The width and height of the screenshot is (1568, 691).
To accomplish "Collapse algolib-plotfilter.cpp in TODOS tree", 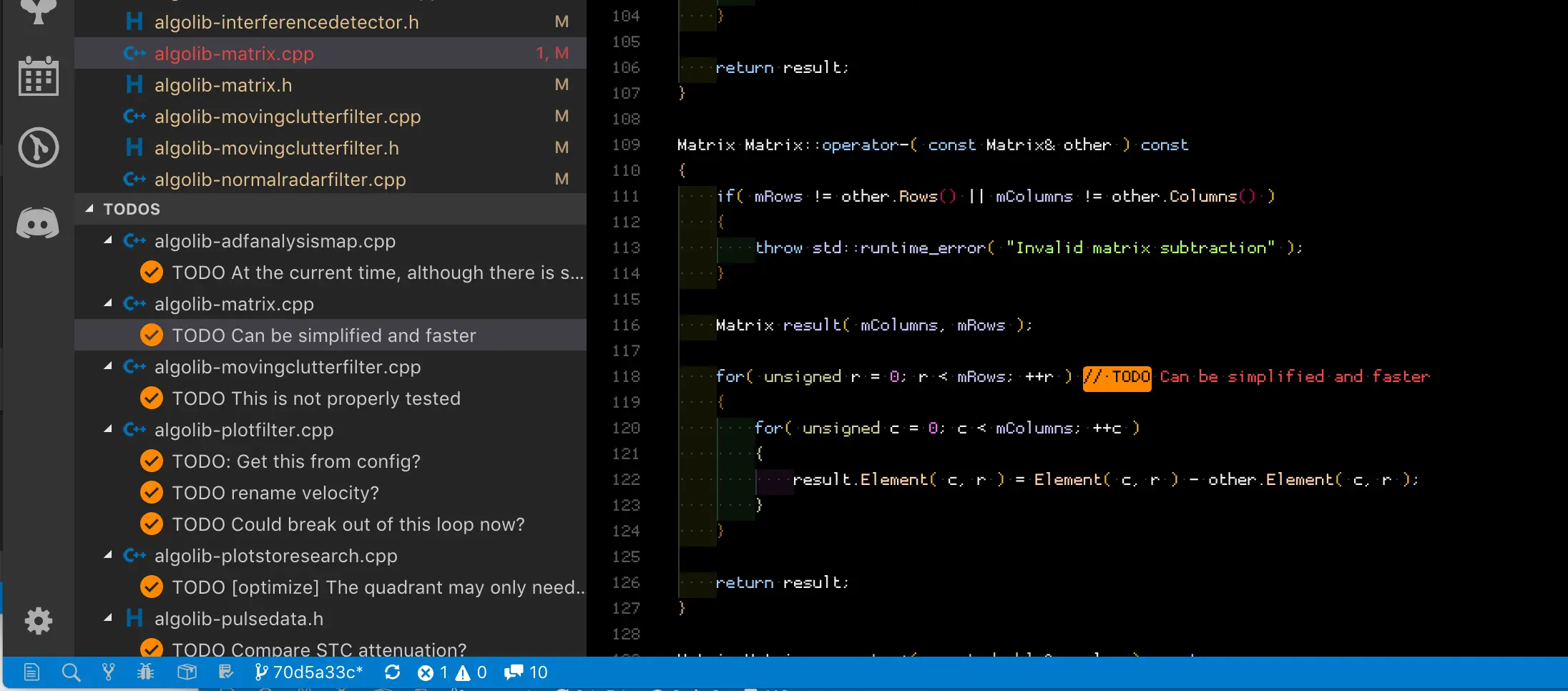I will (x=108, y=430).
